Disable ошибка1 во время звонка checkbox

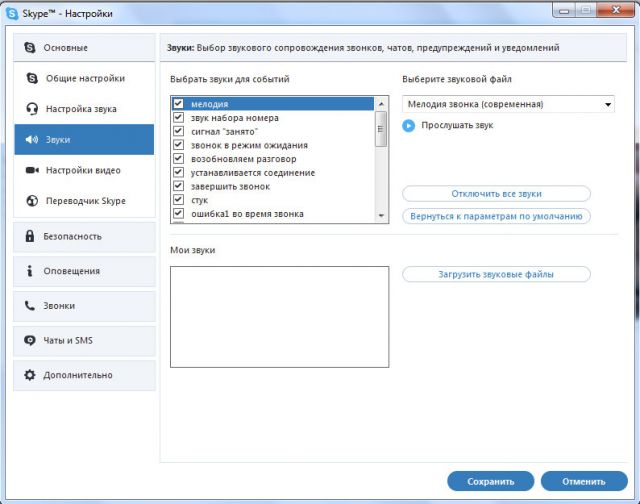point(178,213)
